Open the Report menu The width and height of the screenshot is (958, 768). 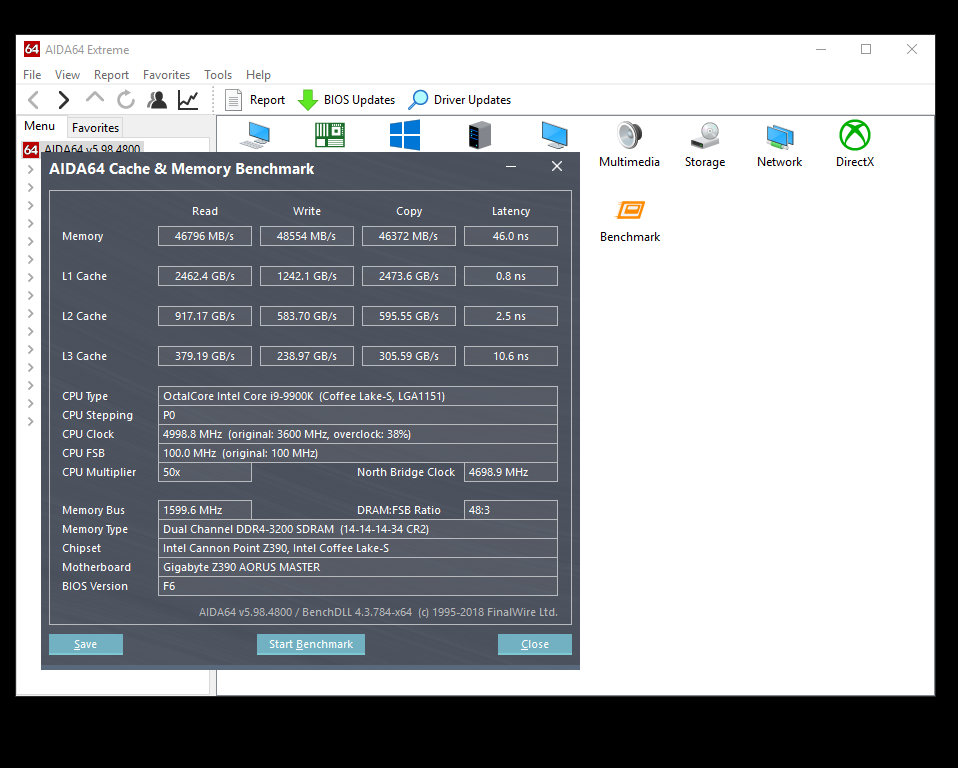pyautogui.click(x=111, y=75)
